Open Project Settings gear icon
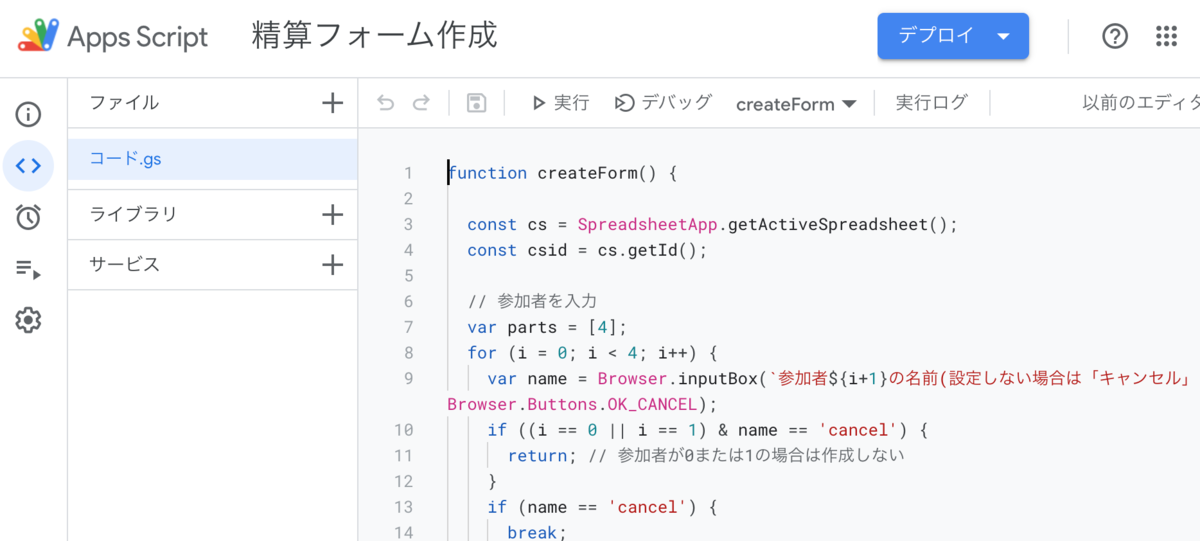The width and height of the screenshot is (1200, 541). point(28,320)
